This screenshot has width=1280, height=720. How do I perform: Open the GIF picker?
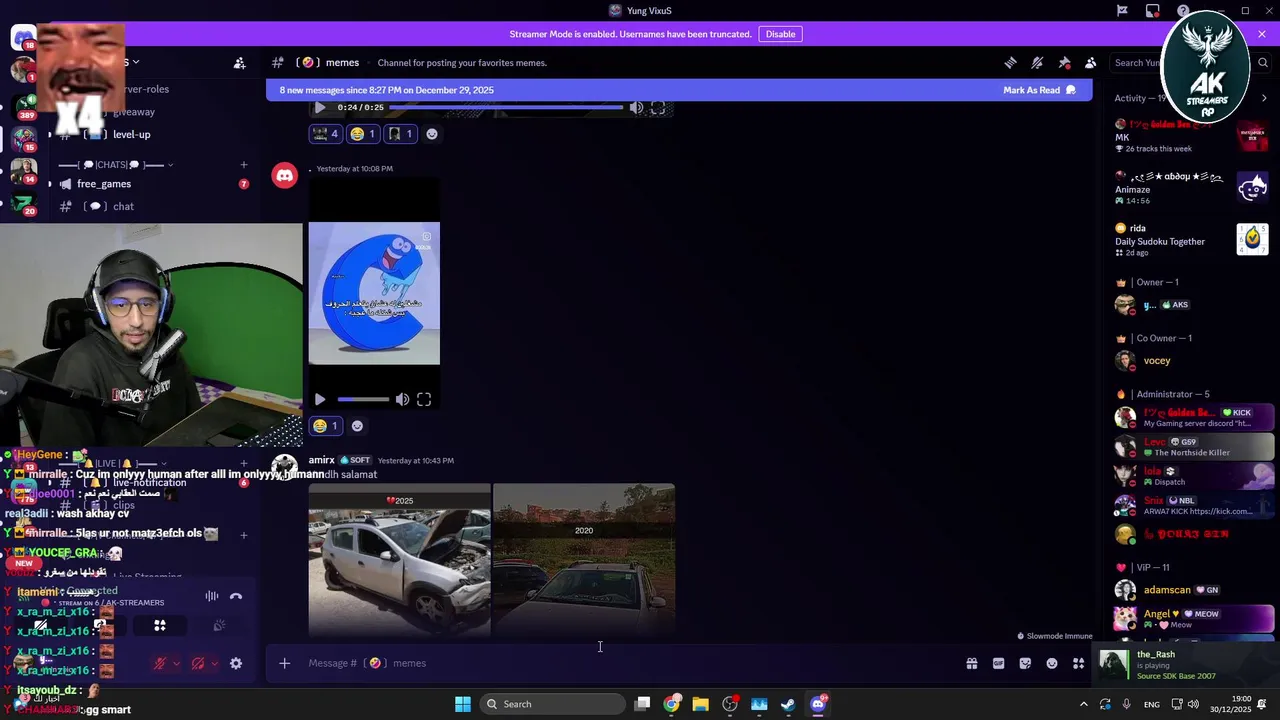(998, 663)
